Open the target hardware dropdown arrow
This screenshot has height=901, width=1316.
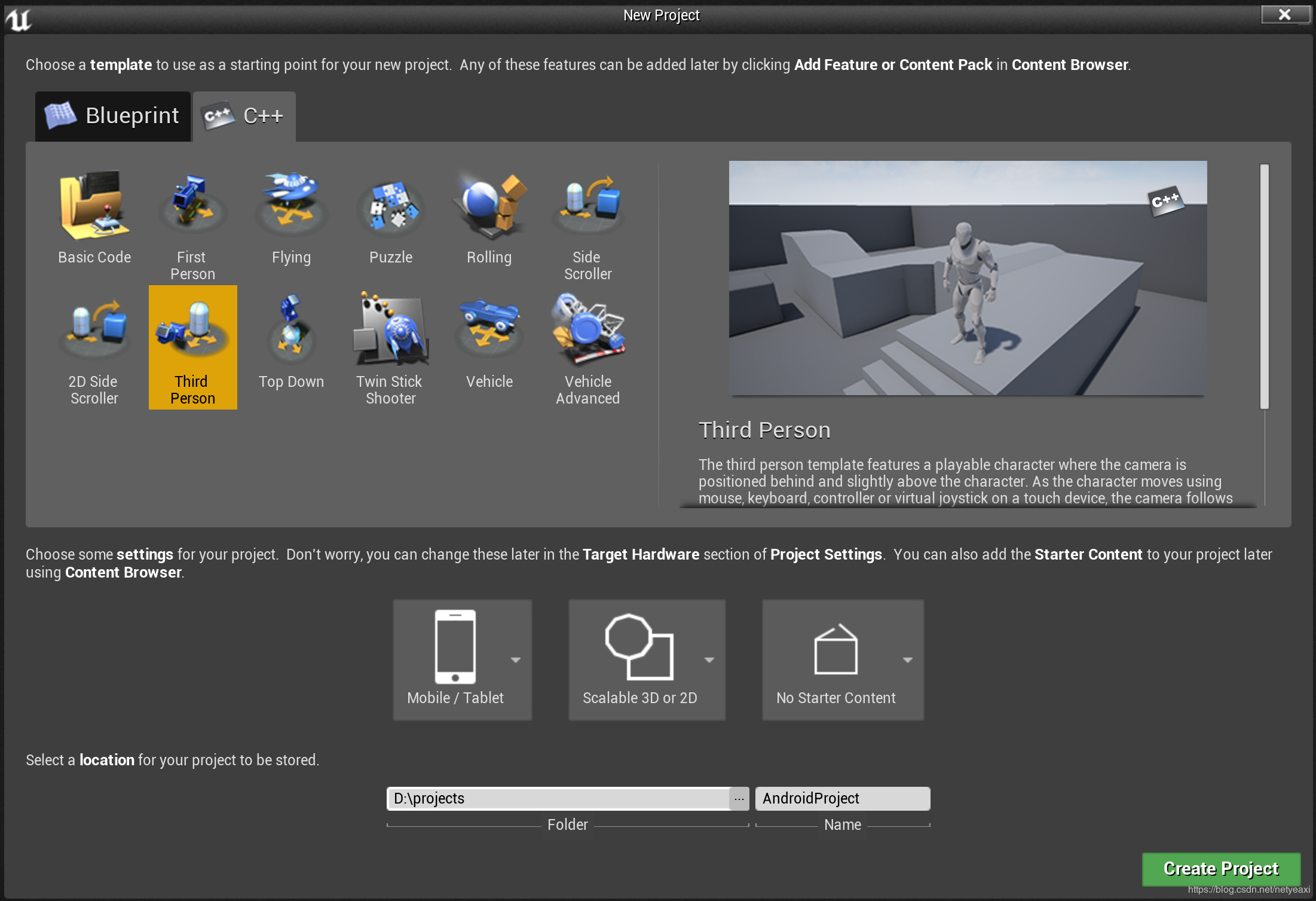pyautogui.click(x=516, y=660)
